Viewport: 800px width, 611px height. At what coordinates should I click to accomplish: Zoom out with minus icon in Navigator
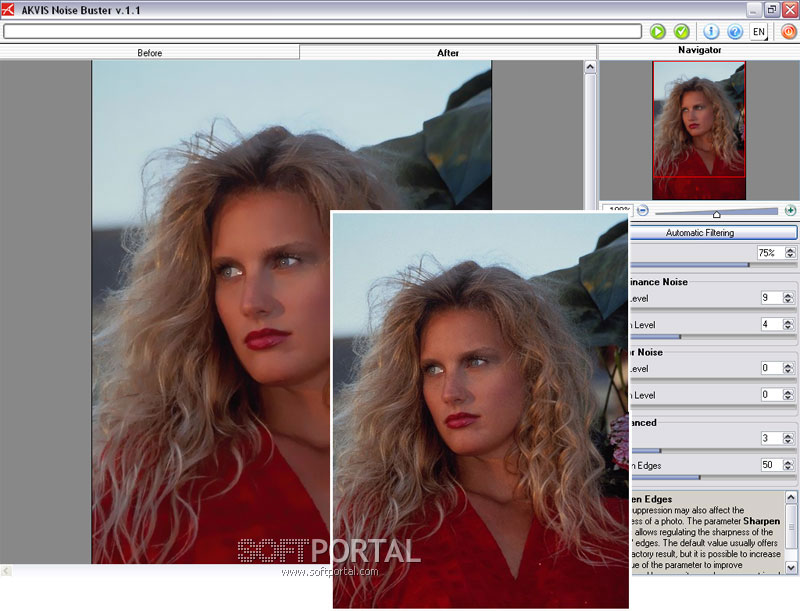click(x=643, y=210)
